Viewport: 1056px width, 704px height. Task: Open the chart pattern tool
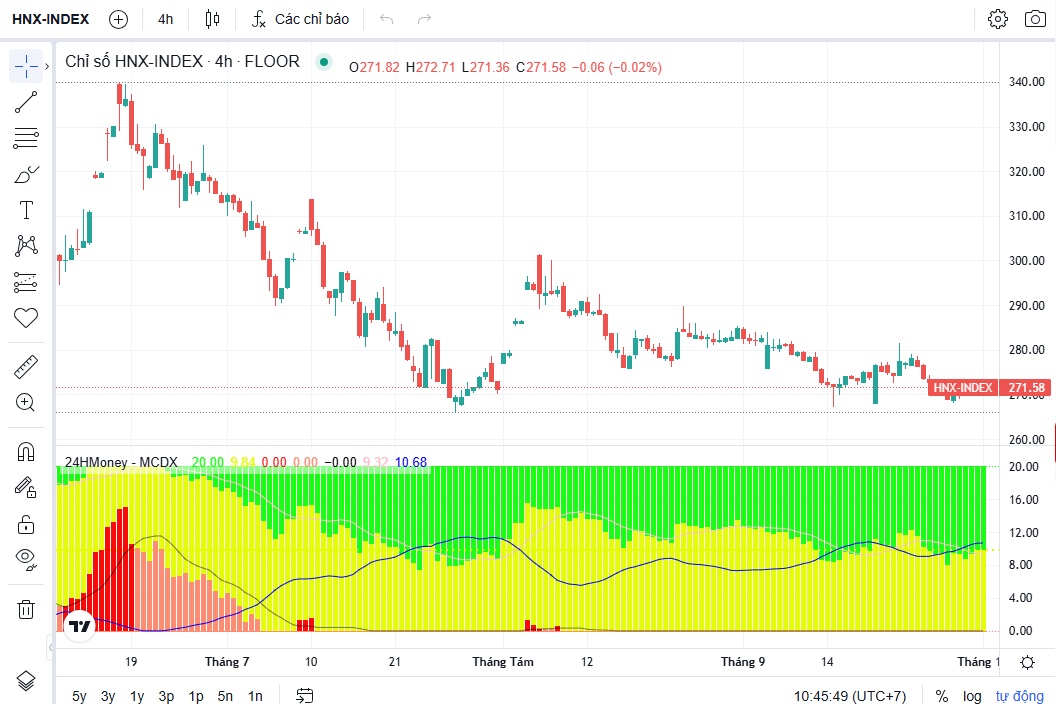coord(26,246)
